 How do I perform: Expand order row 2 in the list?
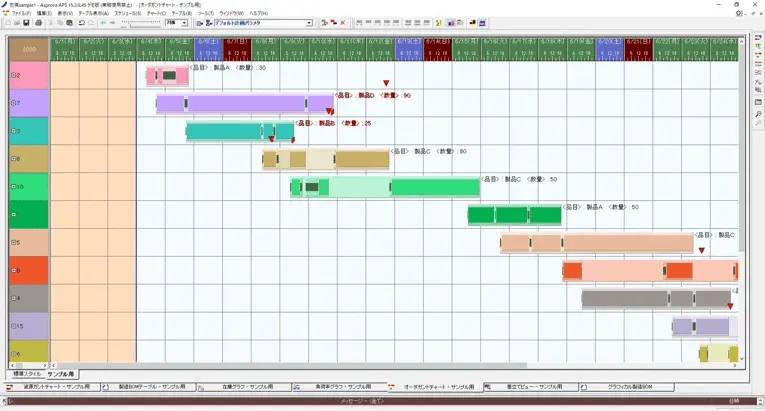point(12,75)
